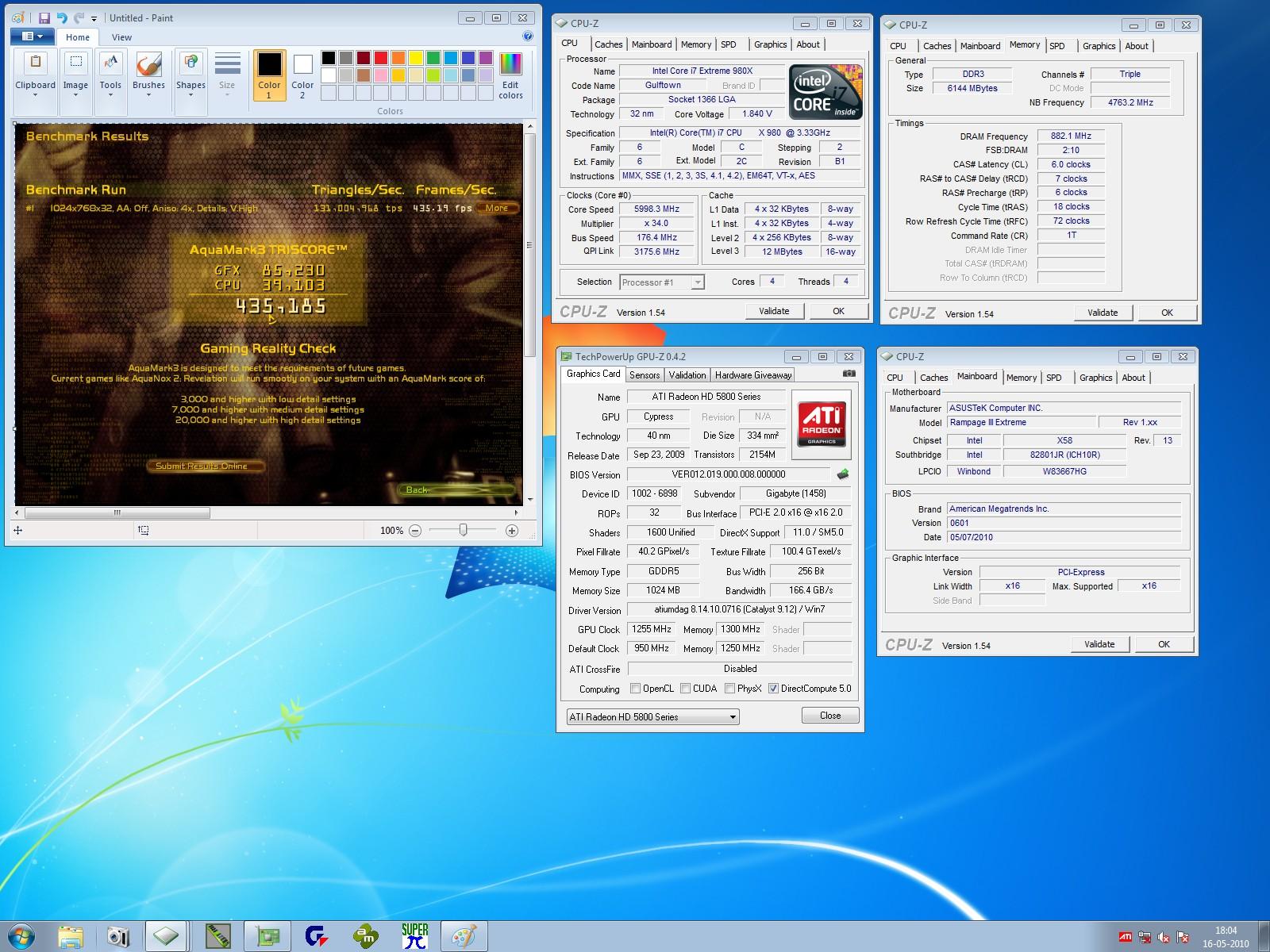Open the AquaMark taskbar icon
Screen dimensions: 1270x952
pyautogui.click(x=366, y=937)
